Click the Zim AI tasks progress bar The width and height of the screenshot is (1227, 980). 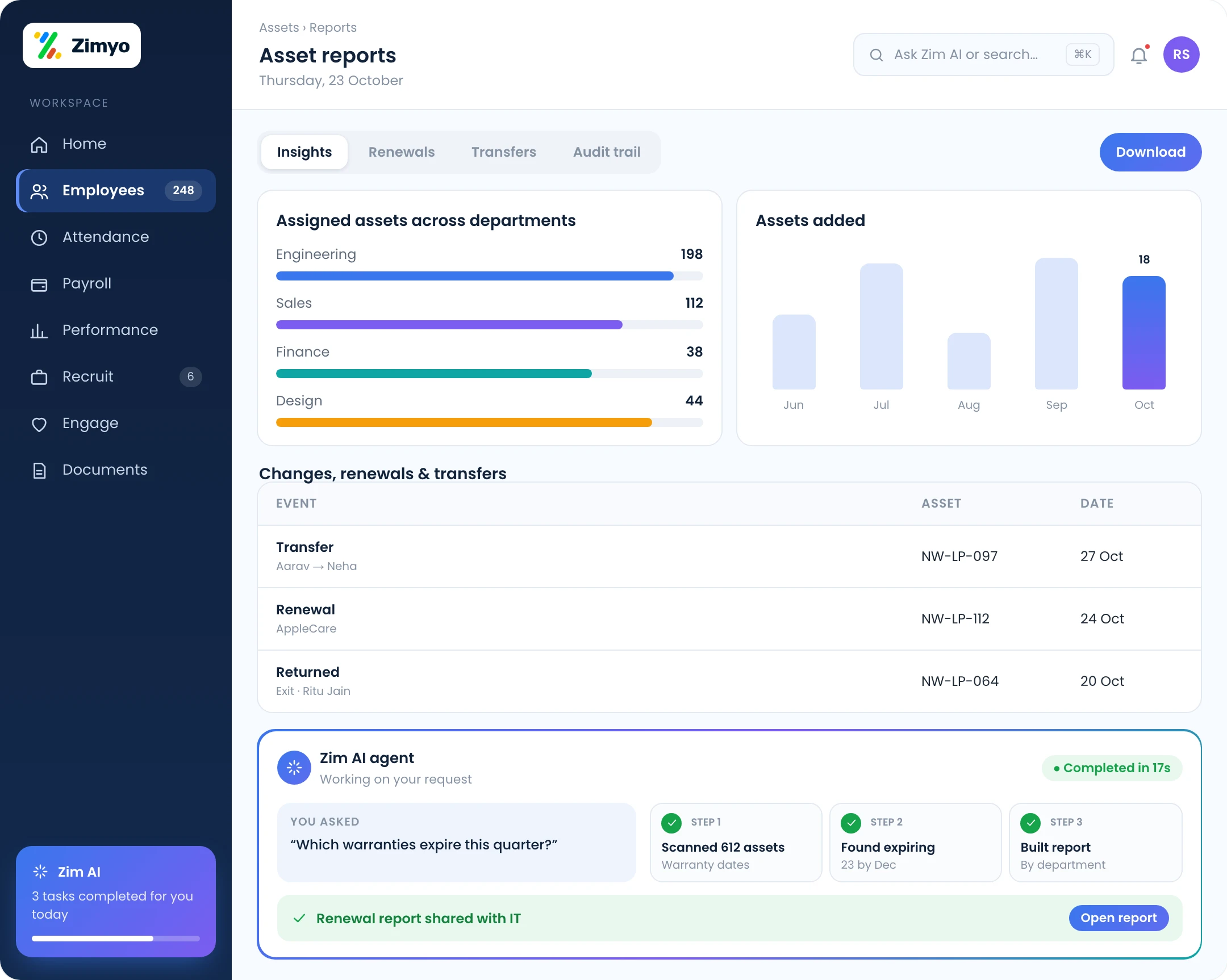click(x=115, y=939)
